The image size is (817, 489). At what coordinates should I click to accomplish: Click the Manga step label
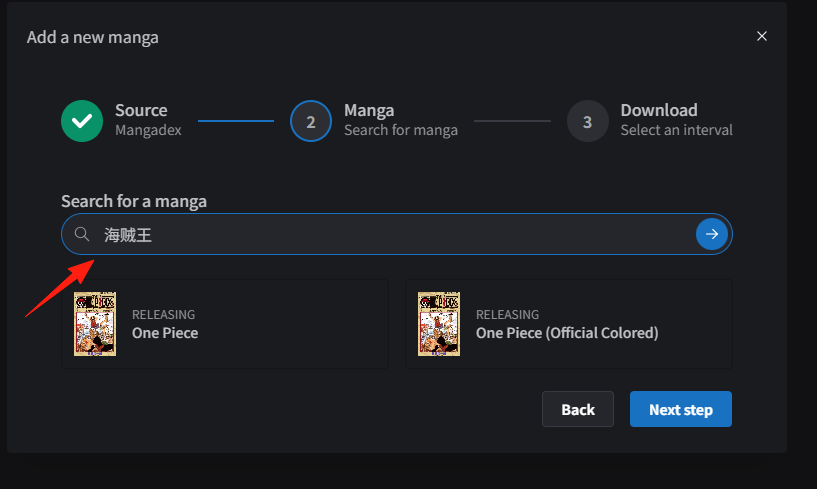coord(369,111)
